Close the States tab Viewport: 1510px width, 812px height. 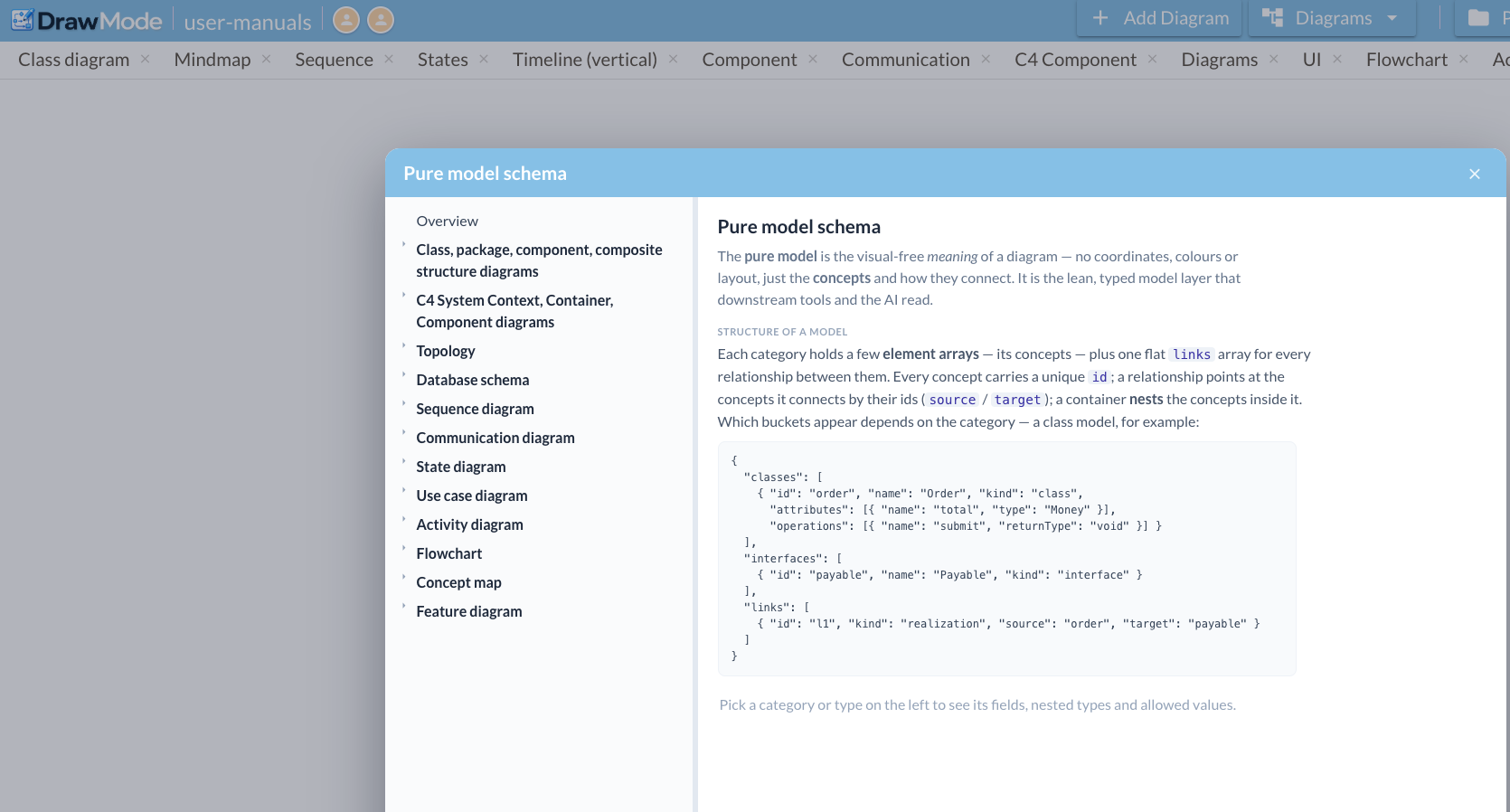(484, 59)
